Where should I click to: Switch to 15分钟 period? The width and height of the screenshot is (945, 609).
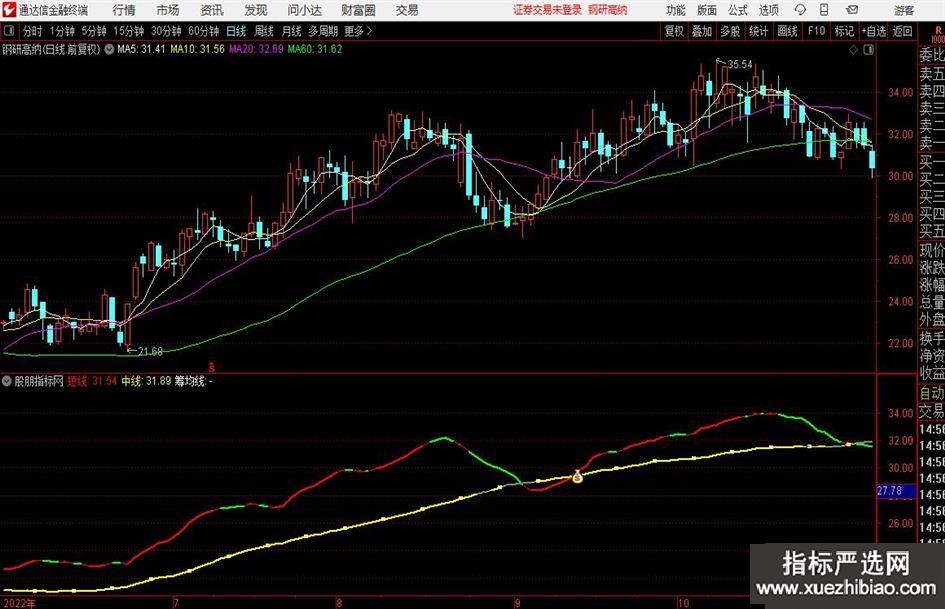129,31
